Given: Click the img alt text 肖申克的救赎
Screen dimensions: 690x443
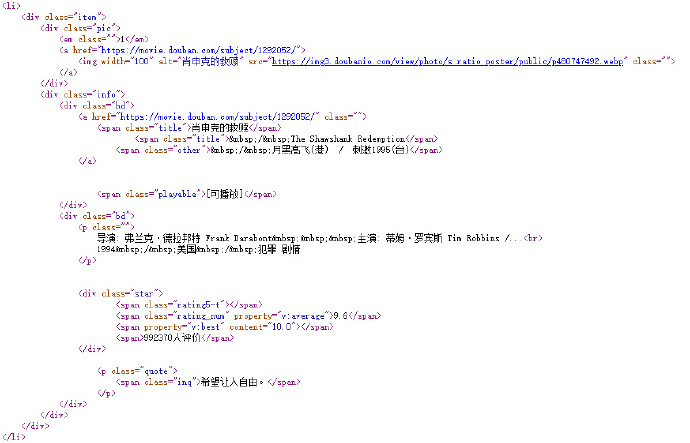Looking at the screenshot, I should pyautogui.click(x=210, y=61).
